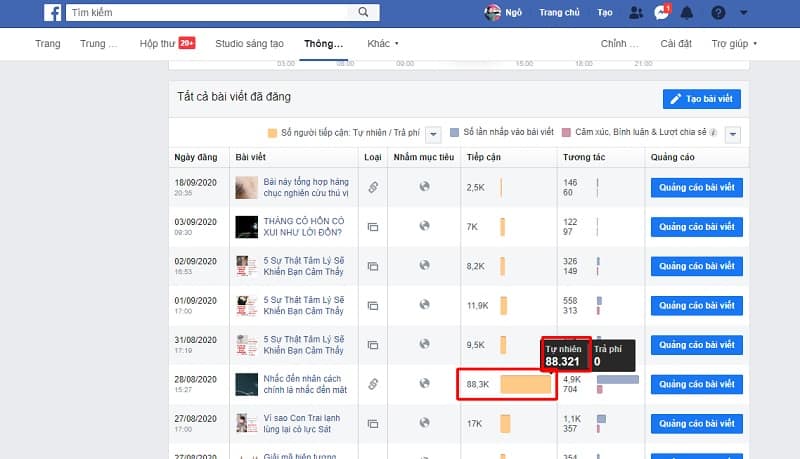Click the Ngày đăng column header
Image resolution: width=800 pixels, height=459 pixels.
(196, 157)
